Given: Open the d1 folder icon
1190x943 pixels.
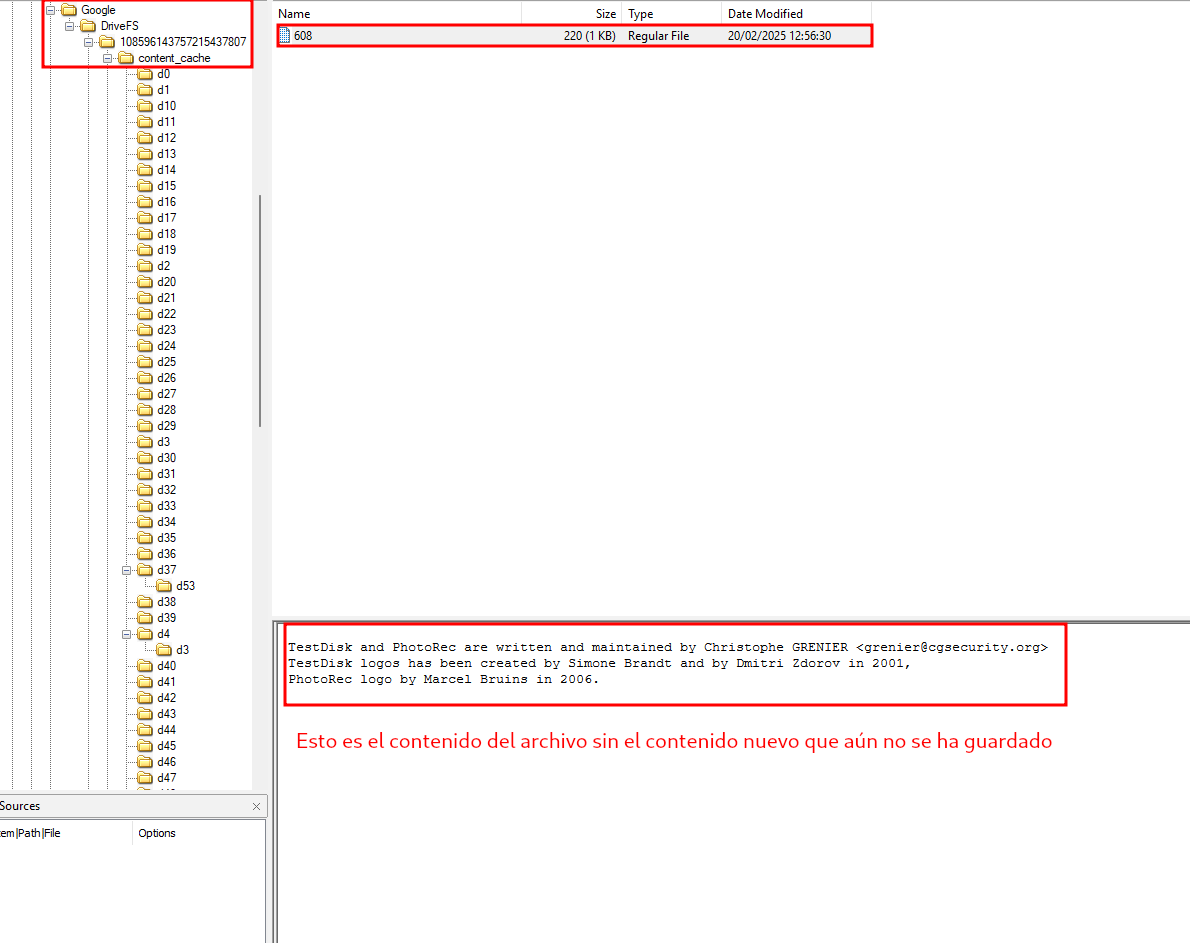Looking at the screenshot, I should coord(145,90).
